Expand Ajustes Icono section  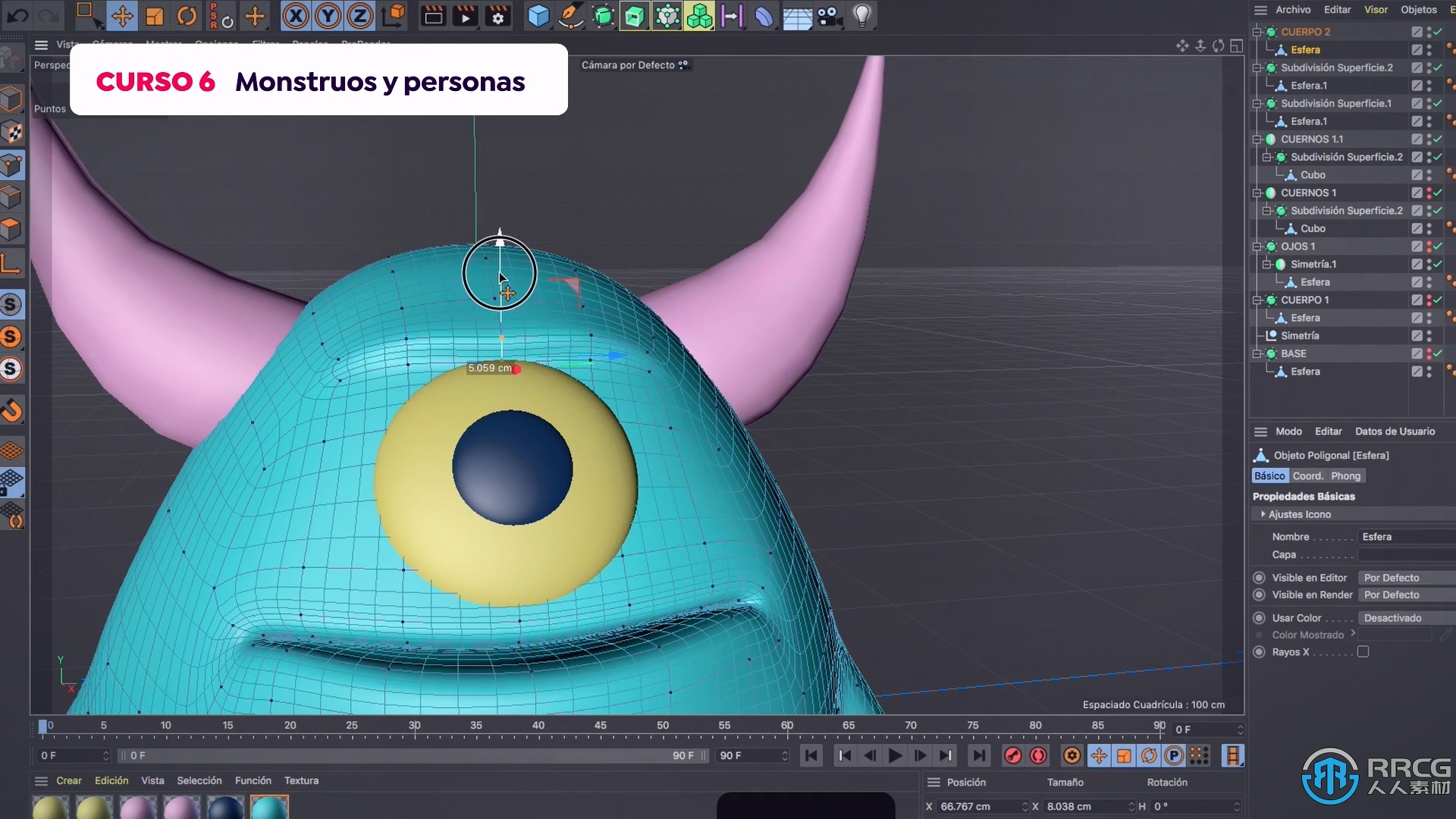pyautogui.click(x=1263, y=514)
